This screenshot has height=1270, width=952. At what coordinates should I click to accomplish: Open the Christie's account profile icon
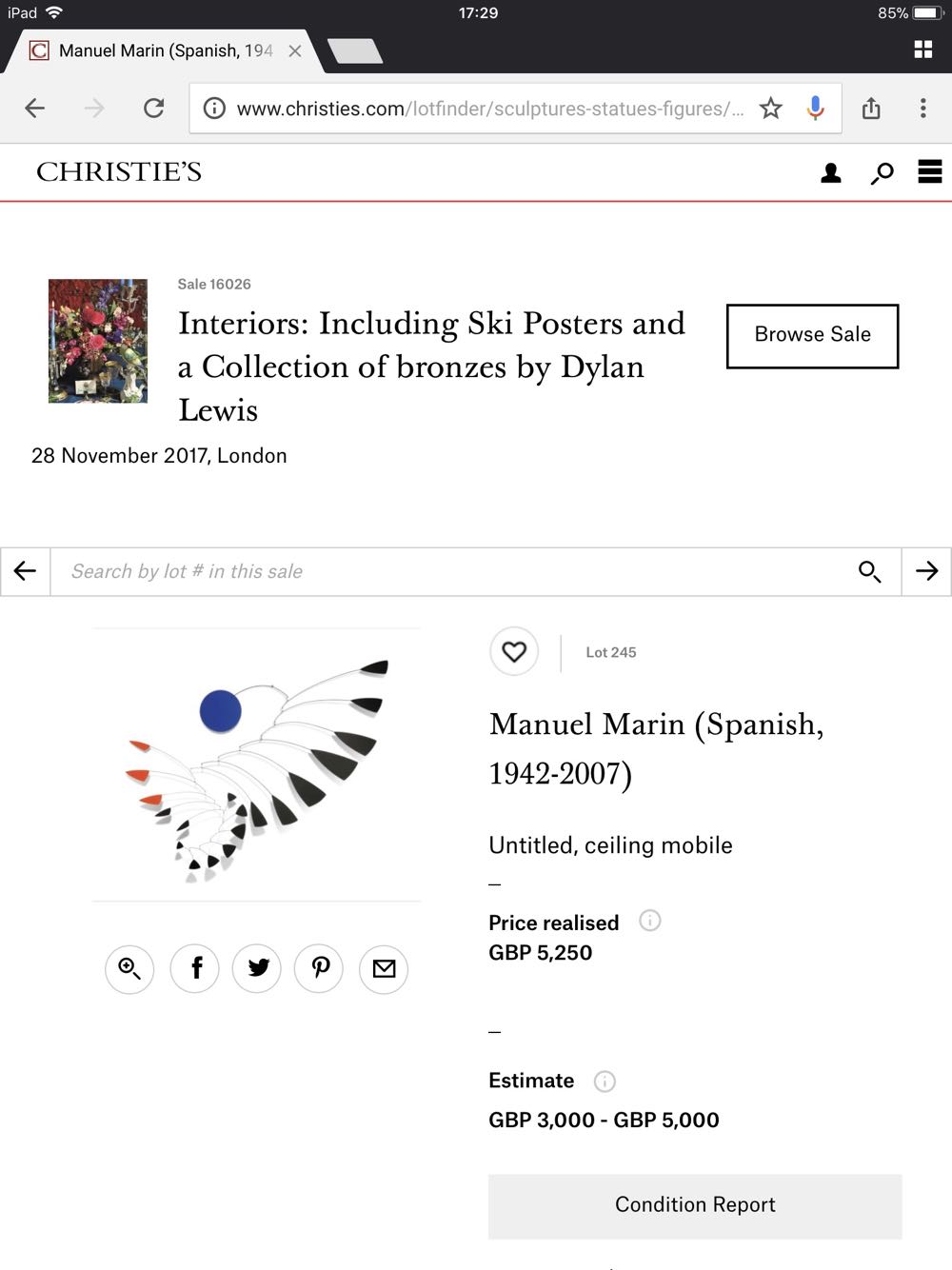click(x=831, y=172)
